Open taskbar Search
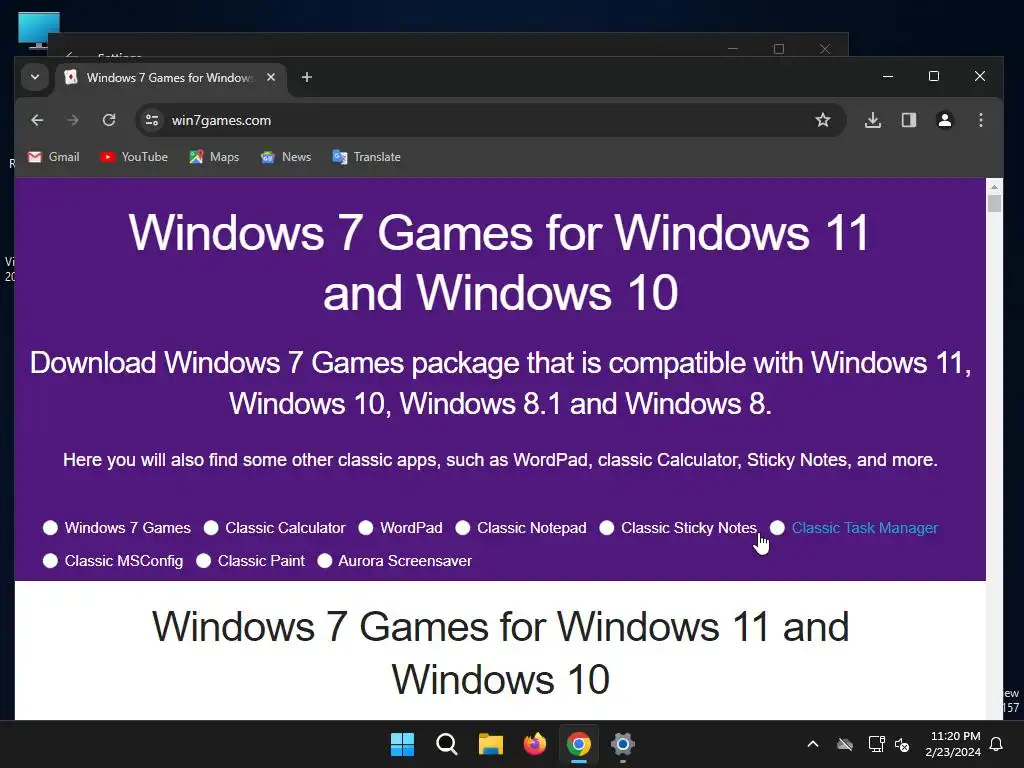Viewport: 1024px width, 768px height. tap(447, 744)
